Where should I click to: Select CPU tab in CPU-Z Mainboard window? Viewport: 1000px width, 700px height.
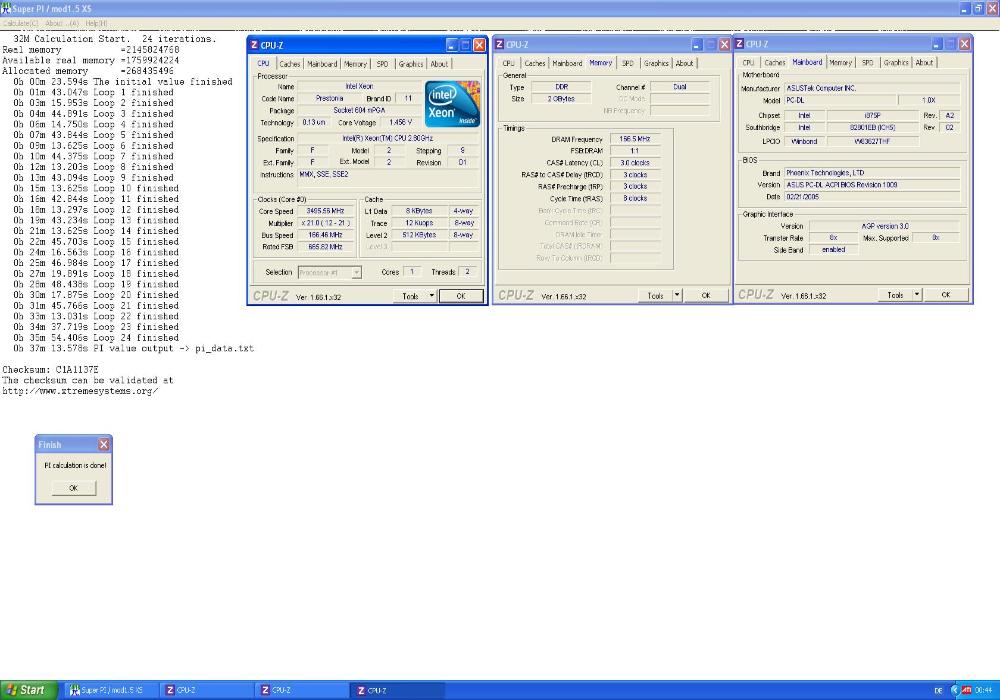tap(748, 62)
